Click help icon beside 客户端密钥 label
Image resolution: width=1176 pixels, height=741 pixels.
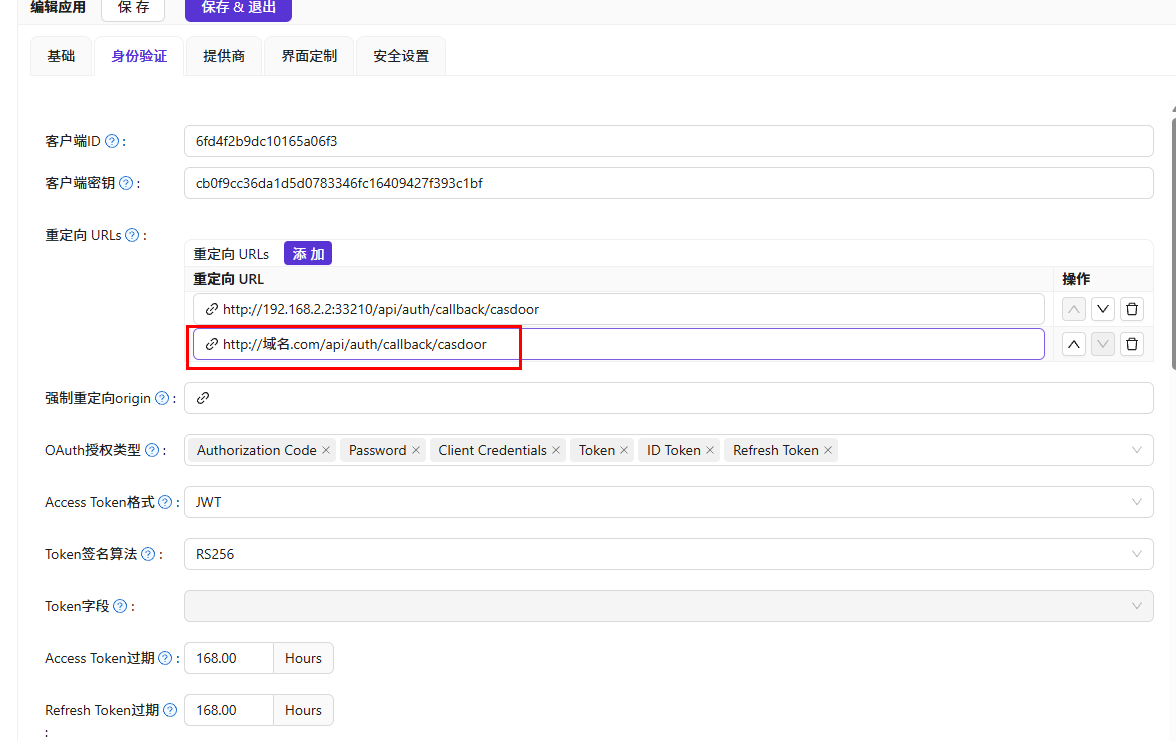(126, 184)
